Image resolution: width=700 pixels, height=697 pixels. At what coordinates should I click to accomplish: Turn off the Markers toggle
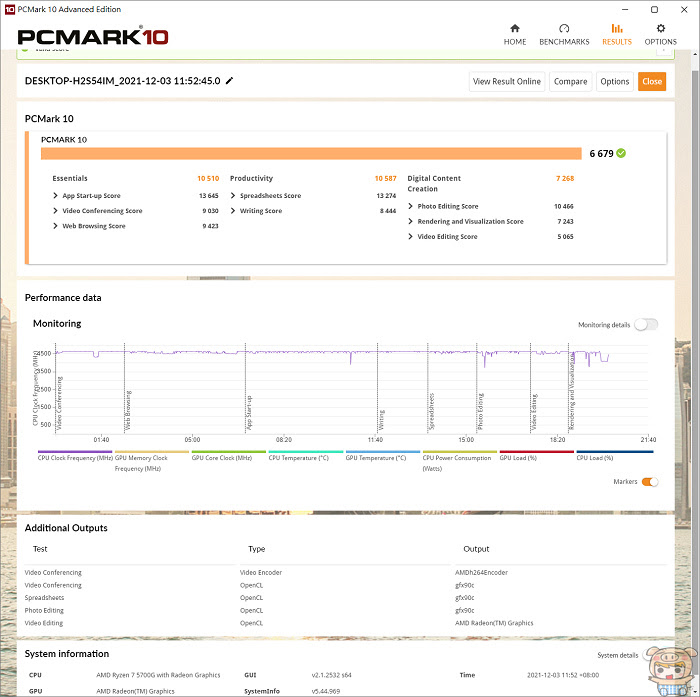[650, 482]
